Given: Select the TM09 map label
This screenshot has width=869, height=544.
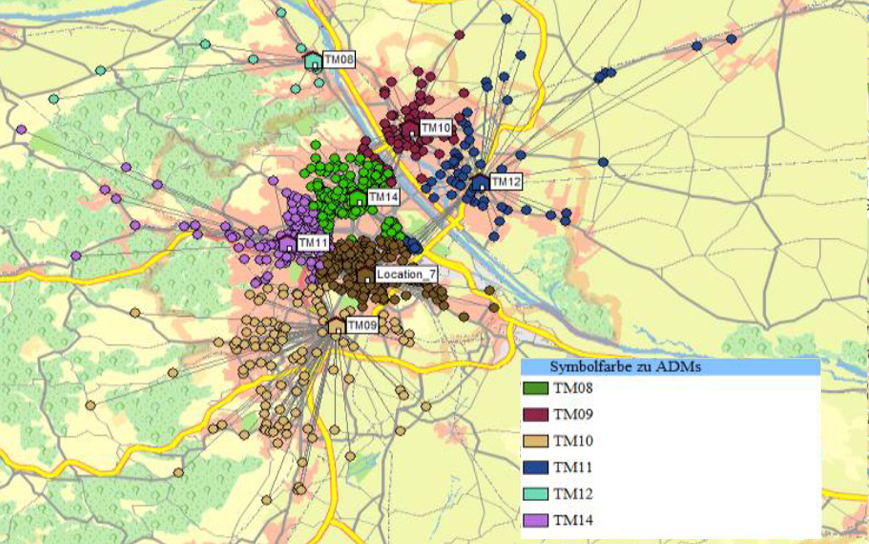Looking at the screenshot, I should (362, 325).
